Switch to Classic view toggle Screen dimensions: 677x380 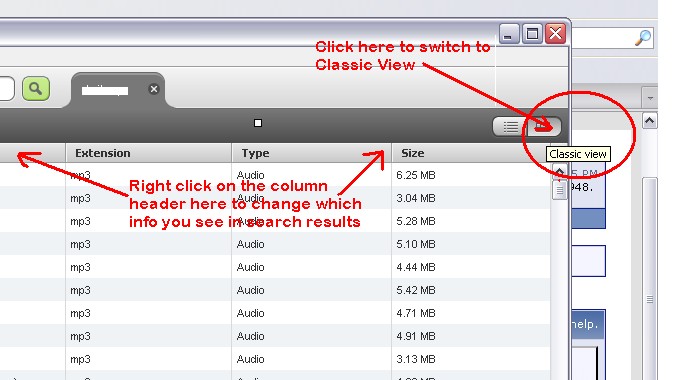[544, 127]
